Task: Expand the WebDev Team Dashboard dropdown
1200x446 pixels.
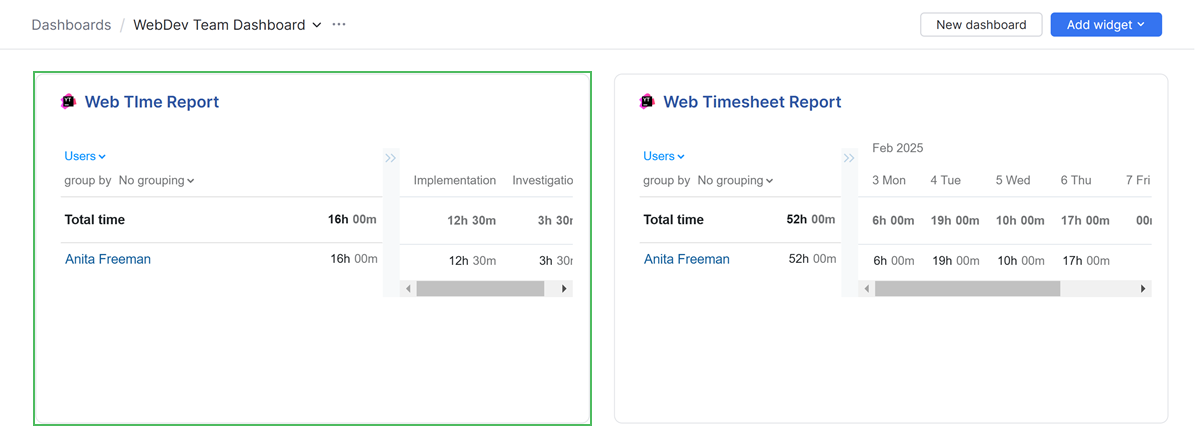Action: pos(317,25)
